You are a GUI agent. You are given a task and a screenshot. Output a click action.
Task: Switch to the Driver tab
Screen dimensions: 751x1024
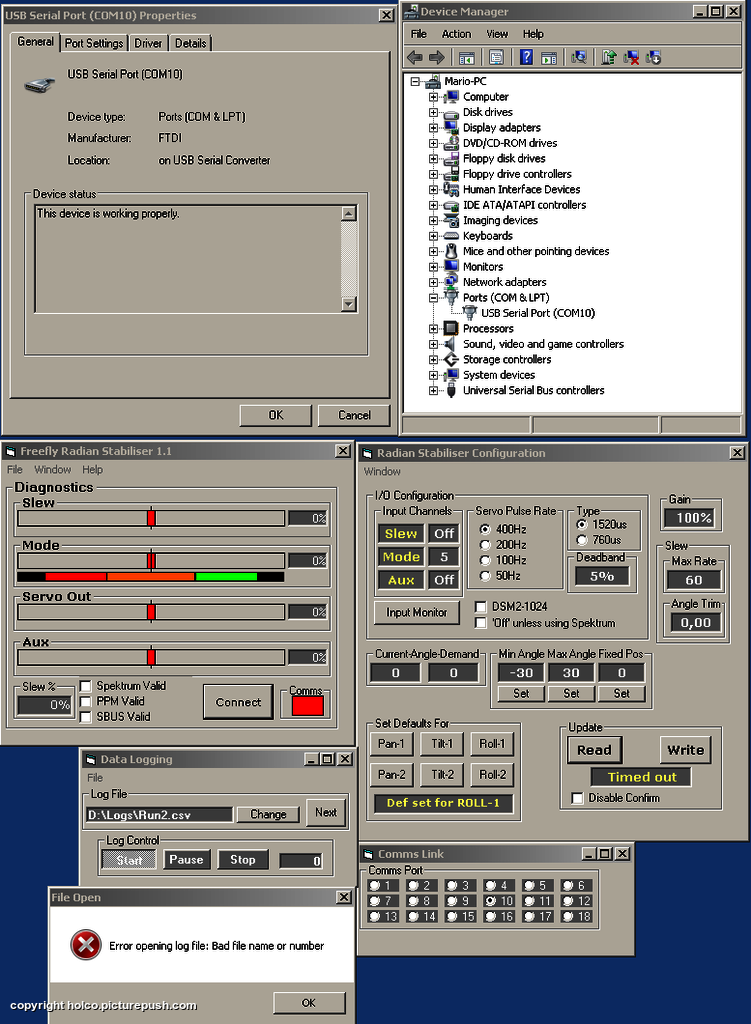click(148, 43)
